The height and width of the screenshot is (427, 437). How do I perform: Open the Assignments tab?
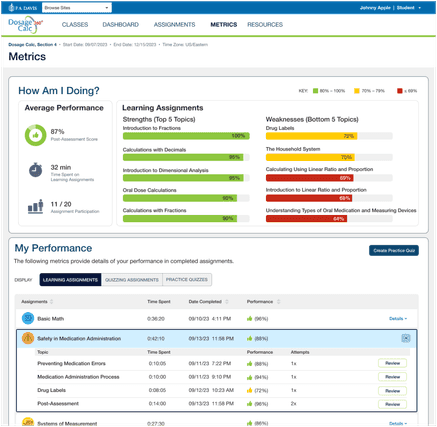[x=174, y=25]
